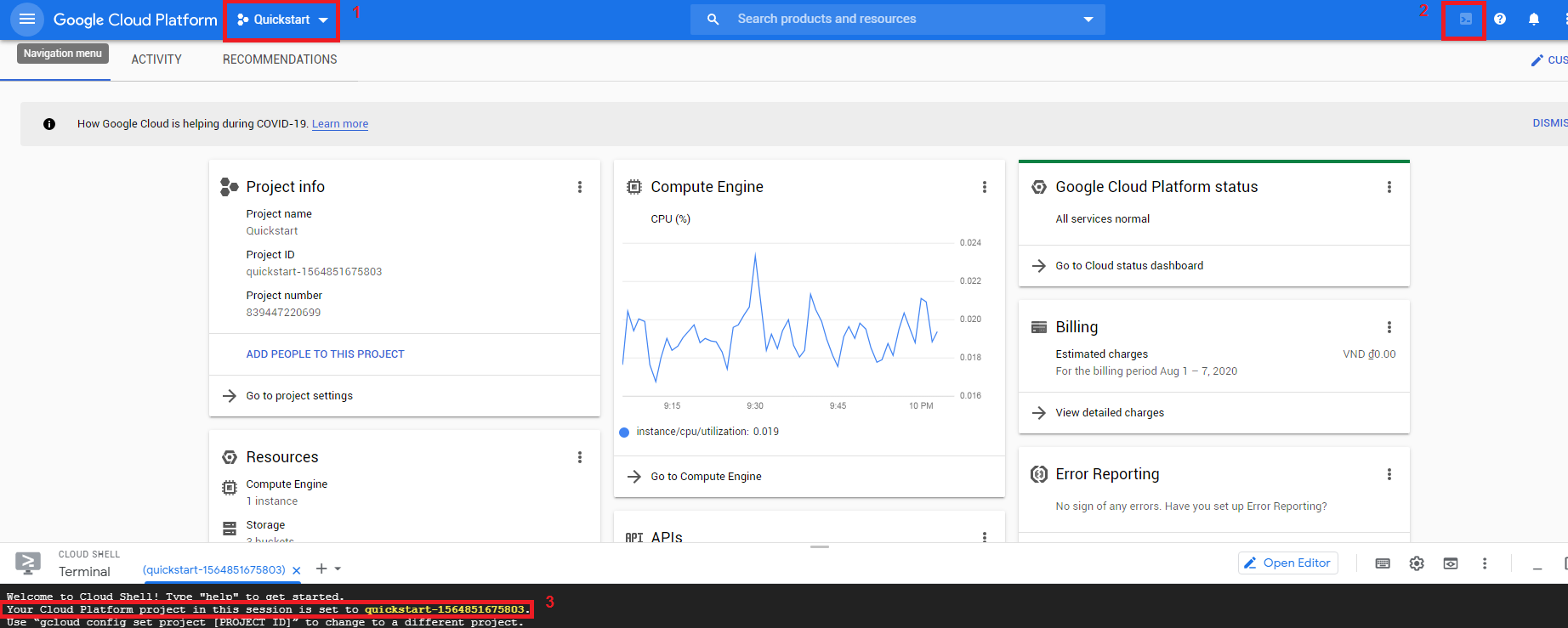Image resolution: width=1568 pixels, height=628 pixels.
Task: Click ADD PEOPLE TO THIS PROJECT link
Action: (325, 354)
